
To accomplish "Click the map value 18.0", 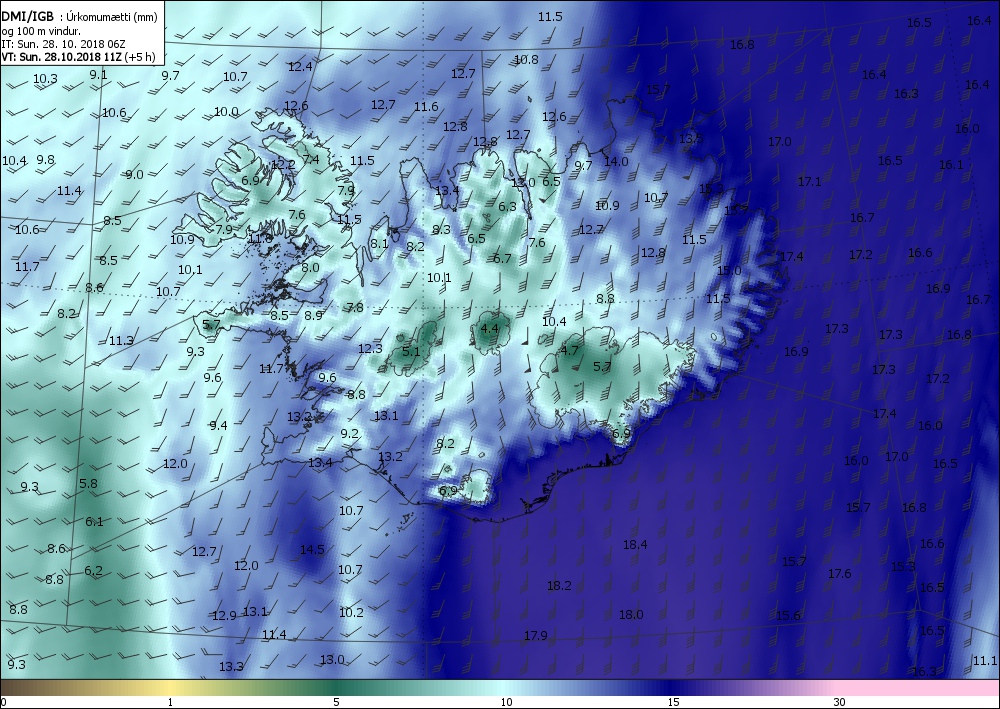I will click(631, 615).
